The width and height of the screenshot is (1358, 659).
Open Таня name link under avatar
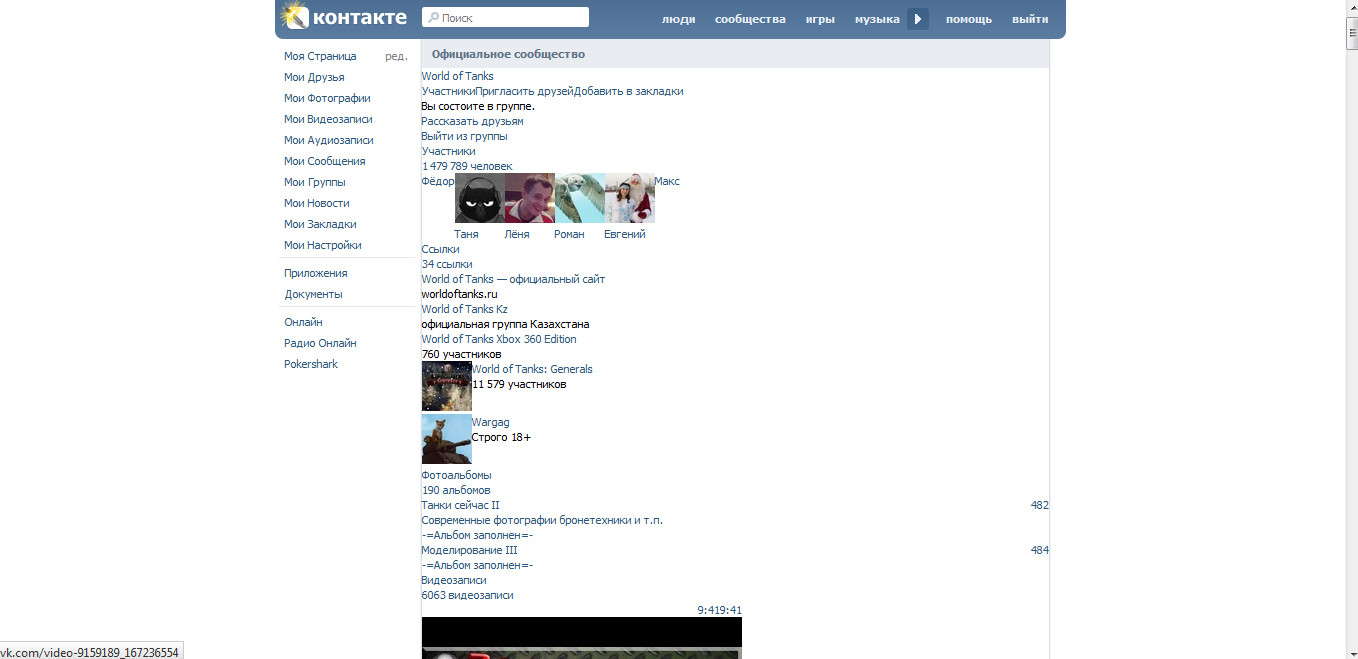click(466, 234)
